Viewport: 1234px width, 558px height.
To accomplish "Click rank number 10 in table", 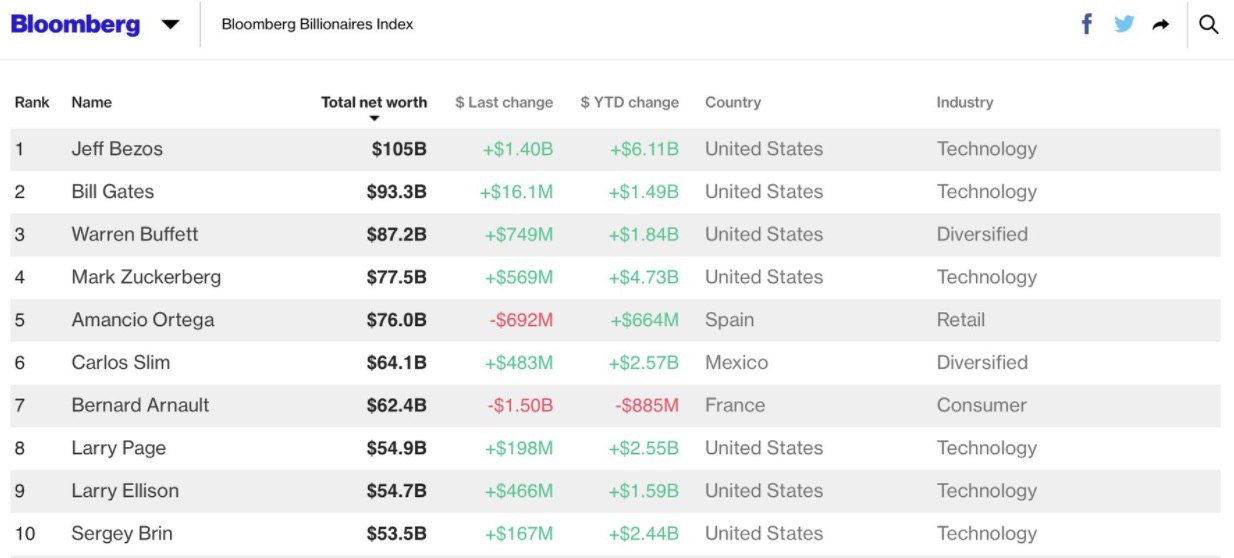I will [24, 534].
